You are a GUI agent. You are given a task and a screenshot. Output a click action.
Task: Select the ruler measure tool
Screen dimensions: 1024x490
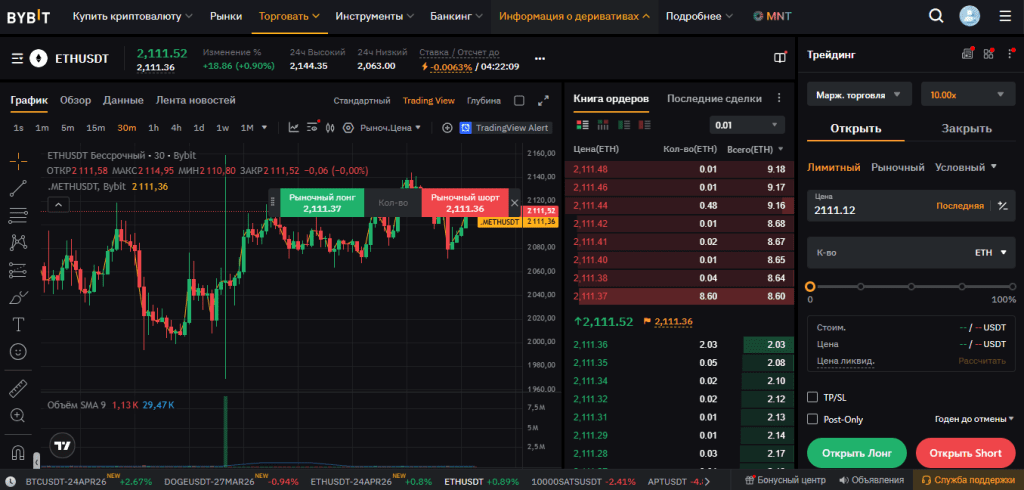tap(18, 390)
